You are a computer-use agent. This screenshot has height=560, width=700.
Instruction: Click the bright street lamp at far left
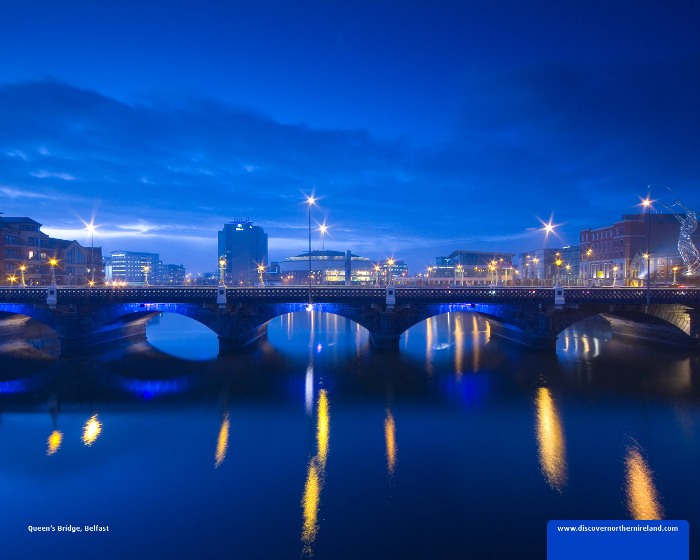point(91,228)
